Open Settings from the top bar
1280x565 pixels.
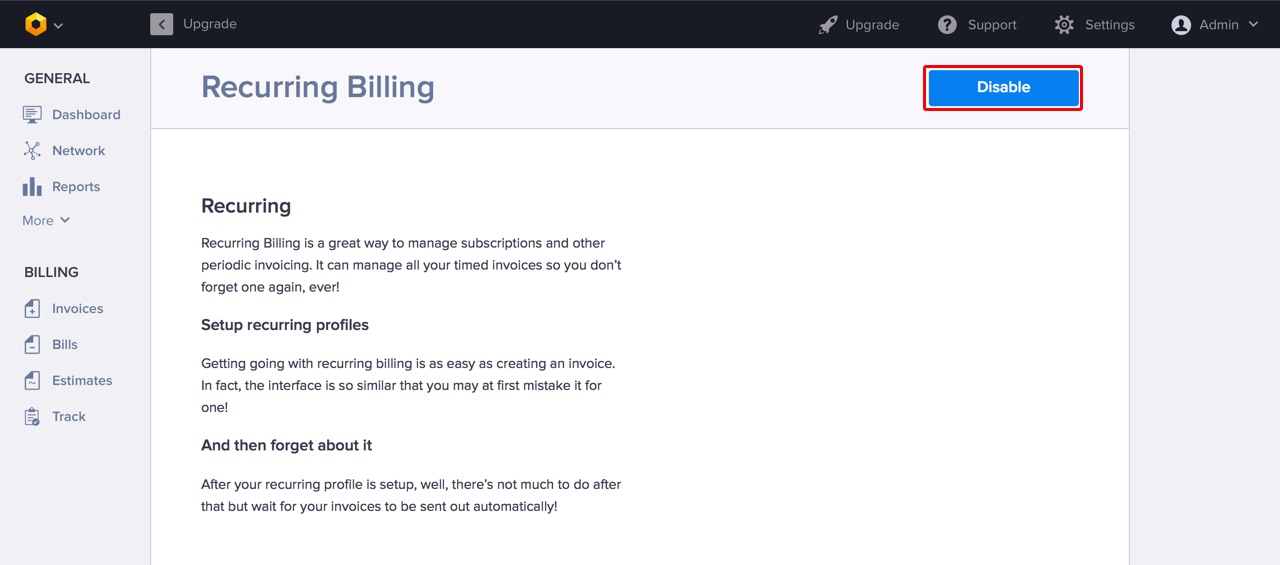click(1110, 25)
